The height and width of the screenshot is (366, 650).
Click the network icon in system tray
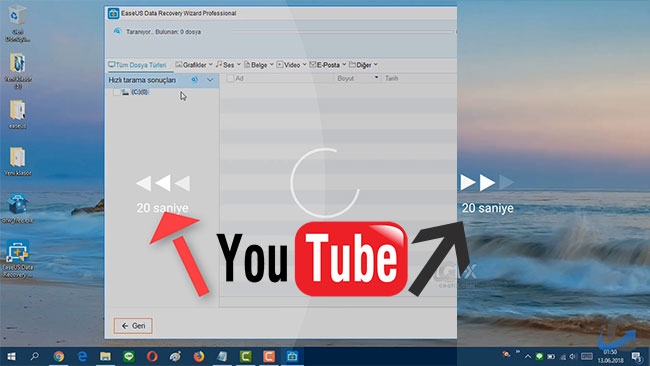(563, 356)
